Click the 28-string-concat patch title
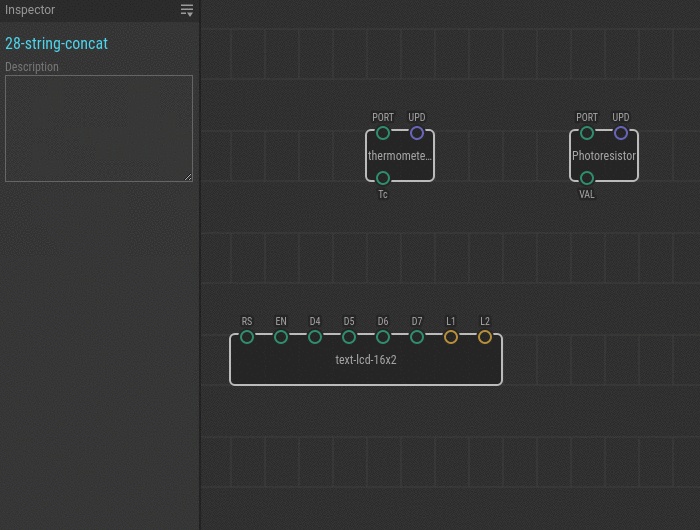This screenshot has width=700, height=530. coord(57,44)
